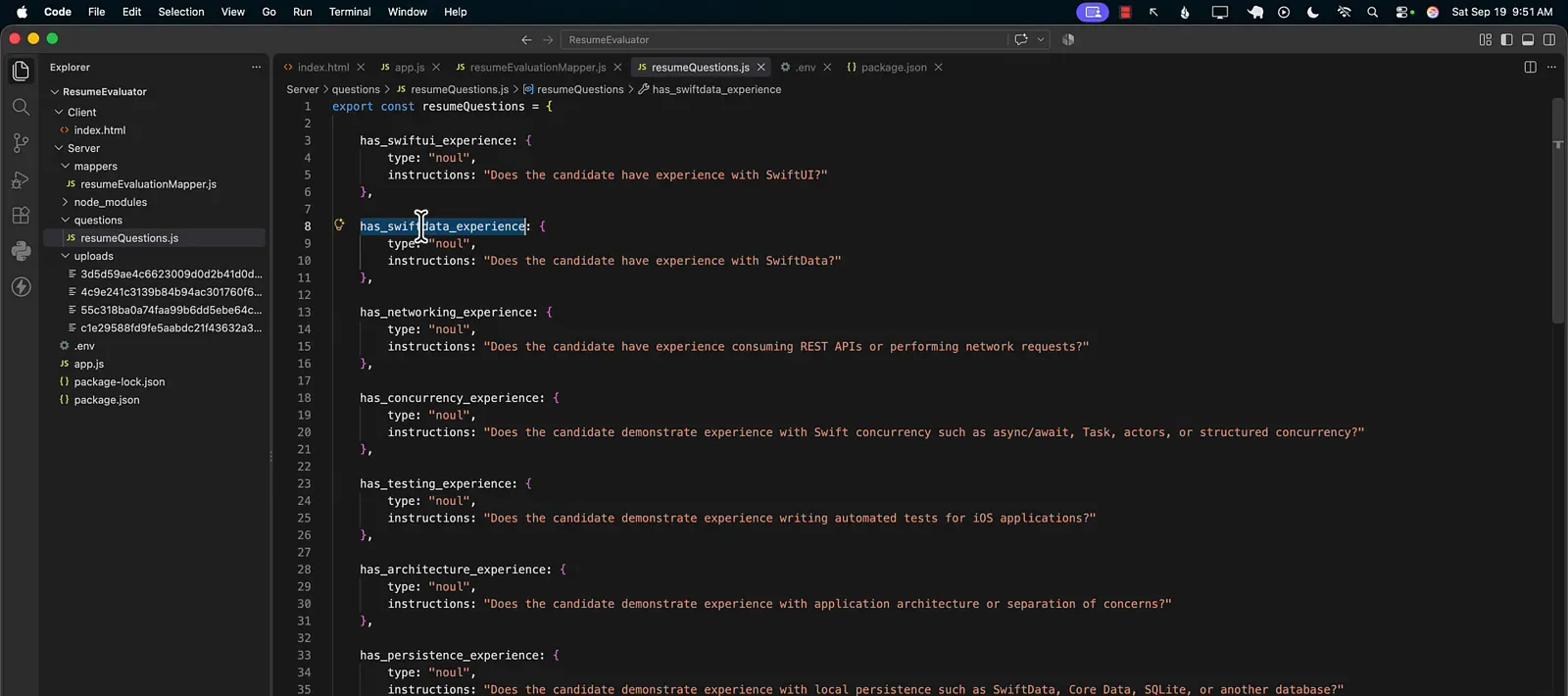
Task: Close the app.js tab
Action: tap(436, 68)
